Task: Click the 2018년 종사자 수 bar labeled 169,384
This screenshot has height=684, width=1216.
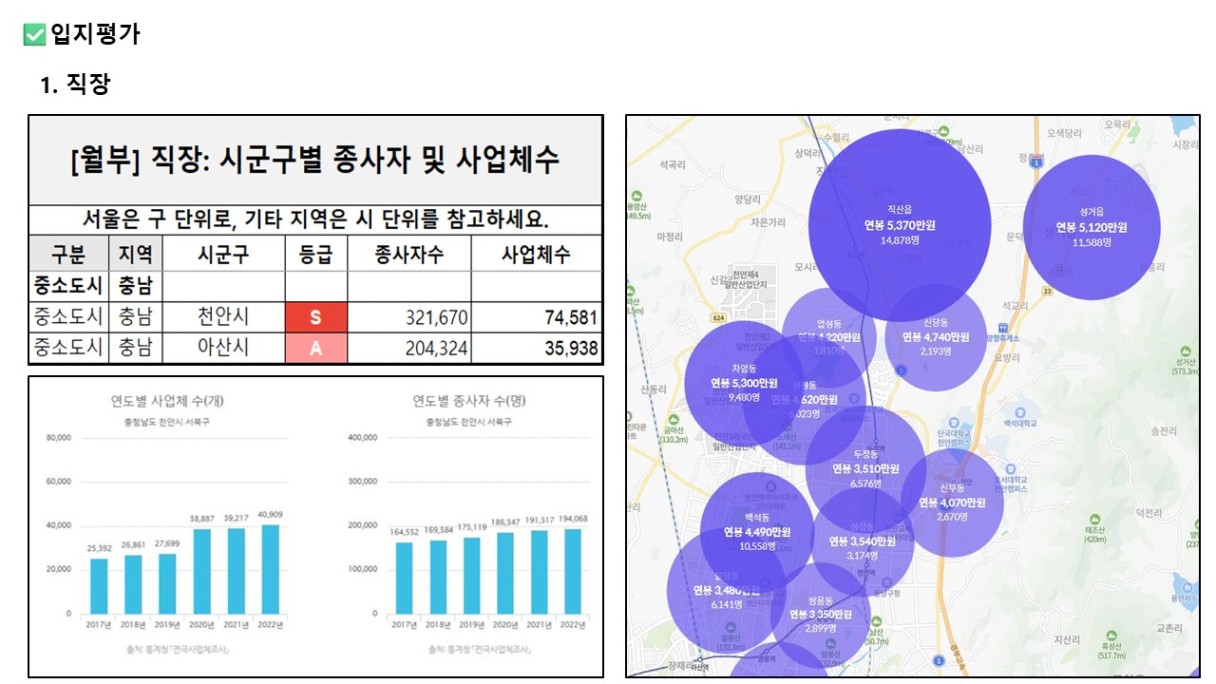Action: point(437,577)
